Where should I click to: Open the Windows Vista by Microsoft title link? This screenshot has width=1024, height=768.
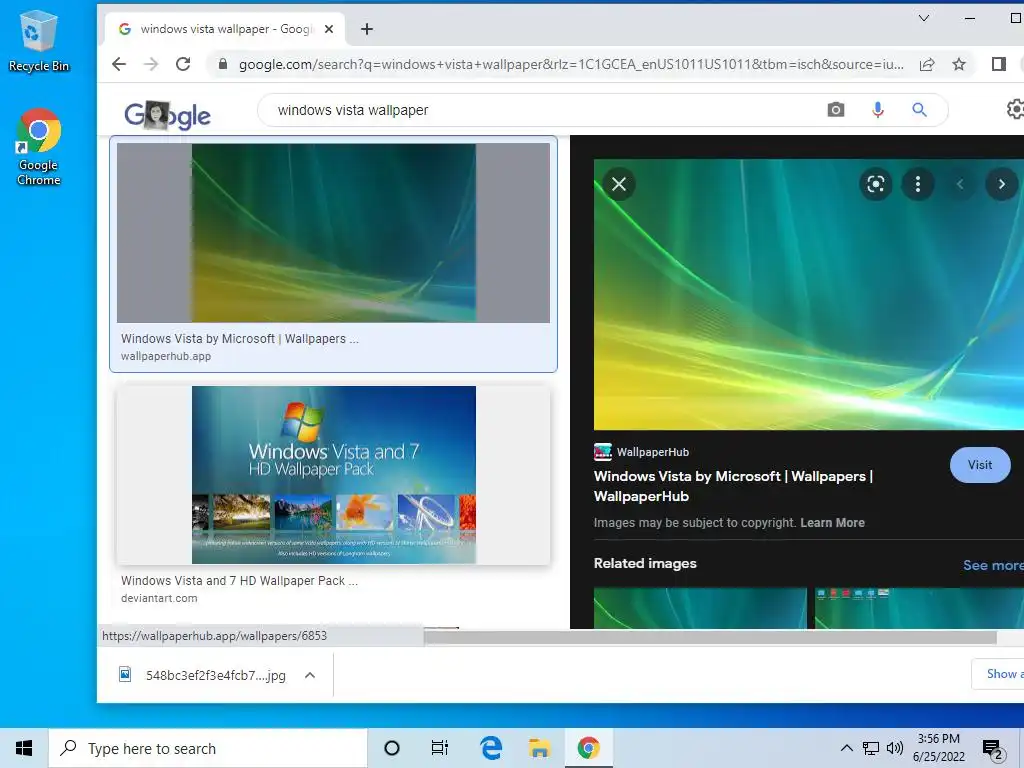pos(733,486)
